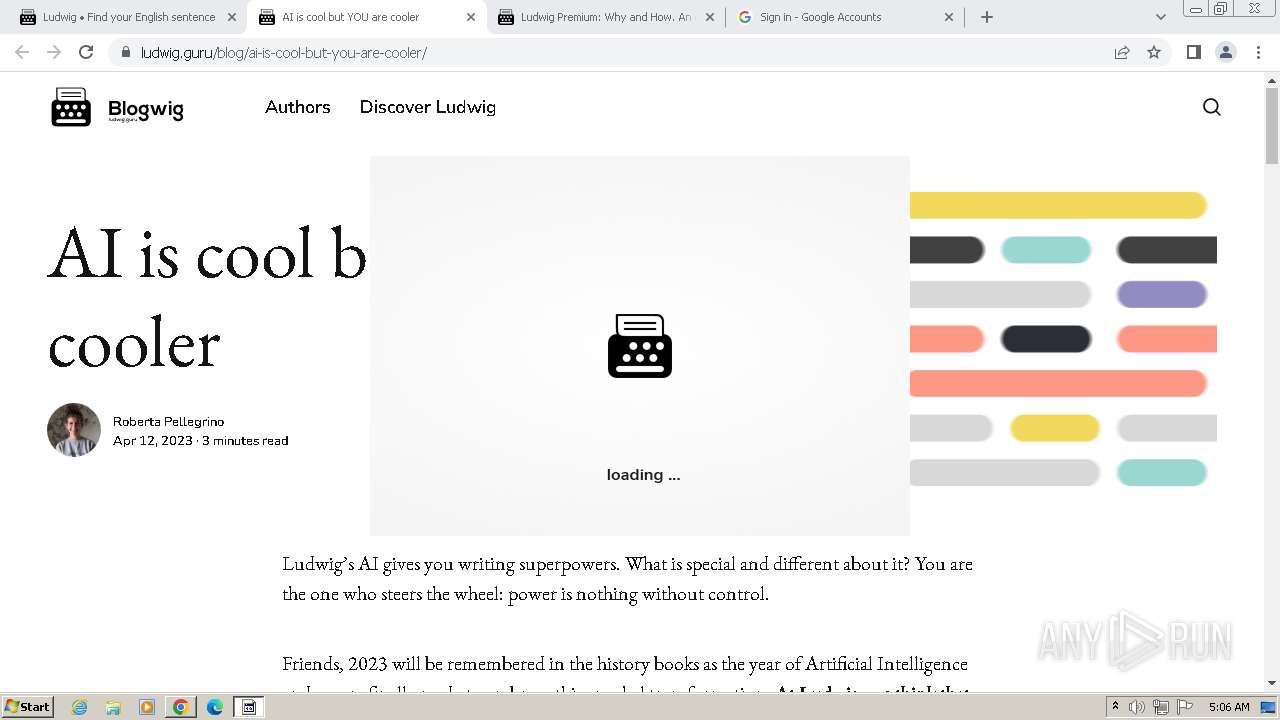
Task: Open the article hero image with colored bars
Action: (x=1063, y=340)
